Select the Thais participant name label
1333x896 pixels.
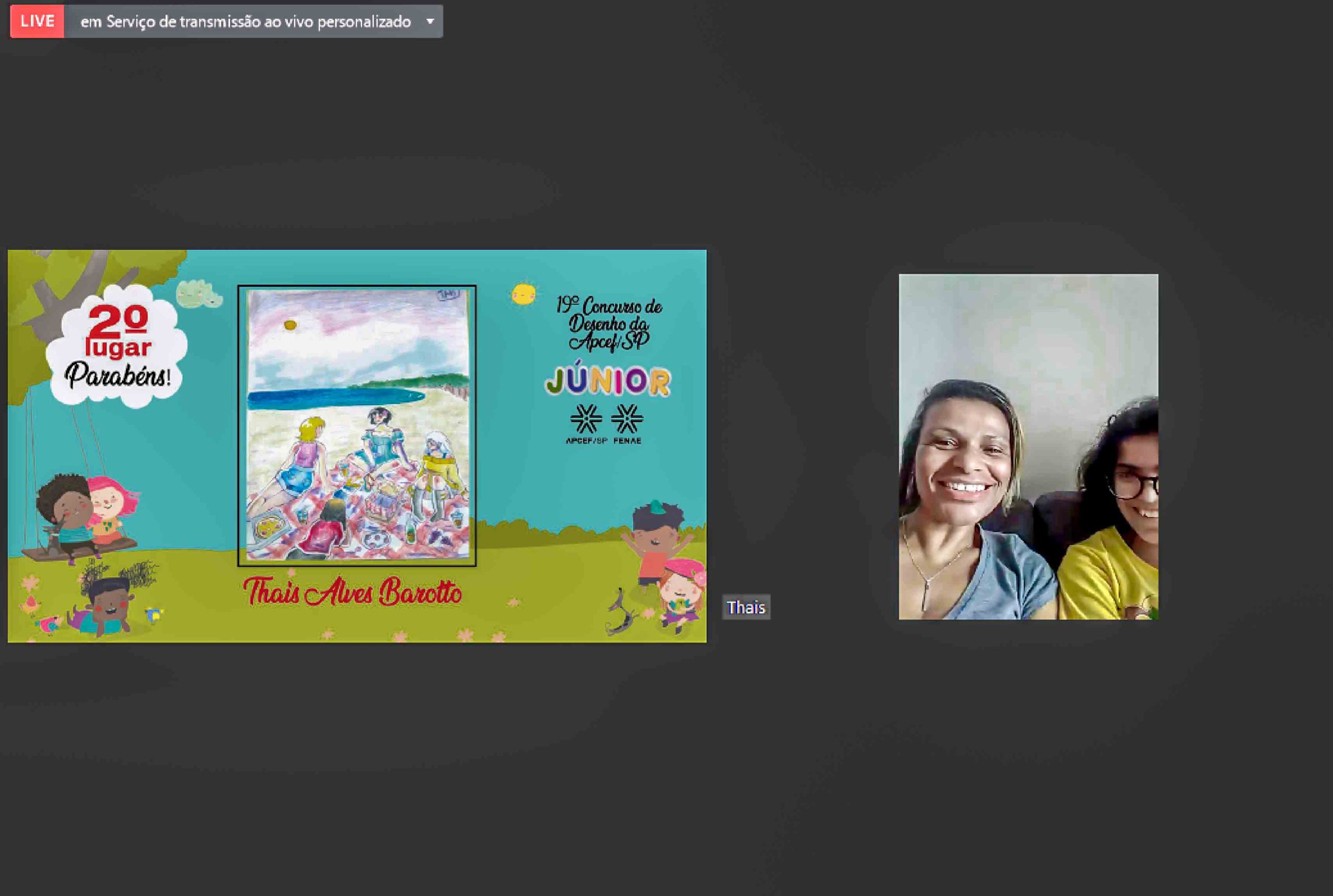[746, 608]
